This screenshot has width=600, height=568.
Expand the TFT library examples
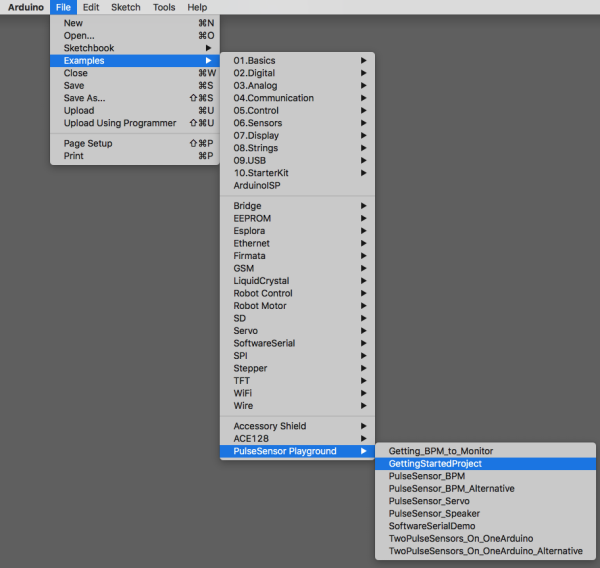tap(297, 381)
